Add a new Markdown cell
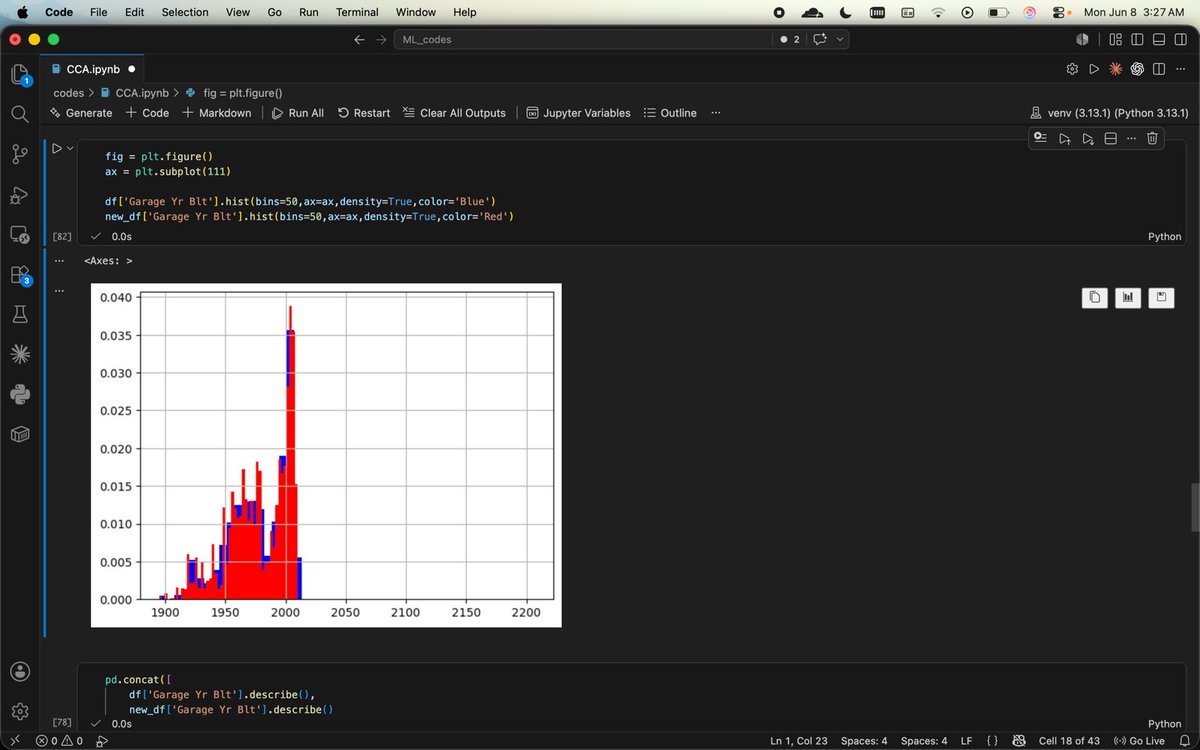1200x750 pixels. [217, 113]
